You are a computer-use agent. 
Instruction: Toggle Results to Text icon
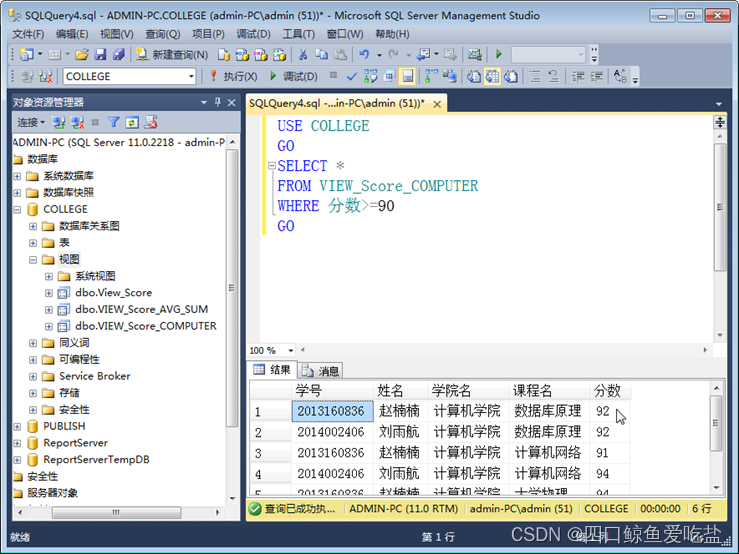click(474, 76)
